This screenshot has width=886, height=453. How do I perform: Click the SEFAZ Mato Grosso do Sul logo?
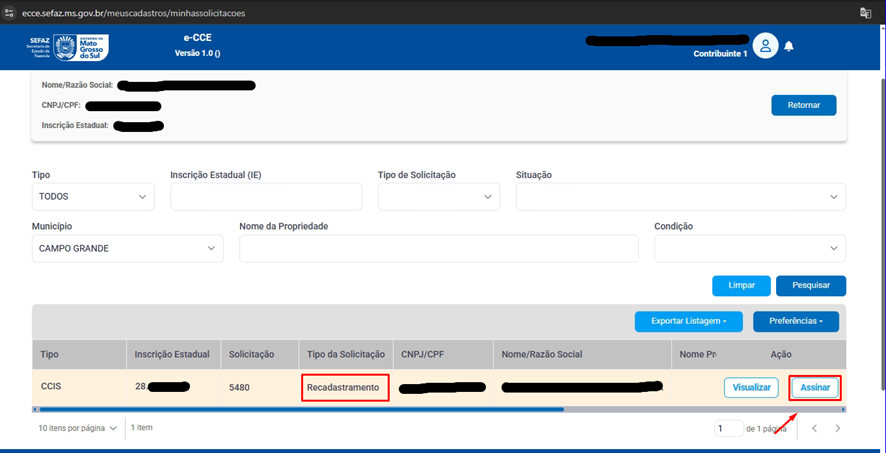pyautogui.click(x=68, y=46)
